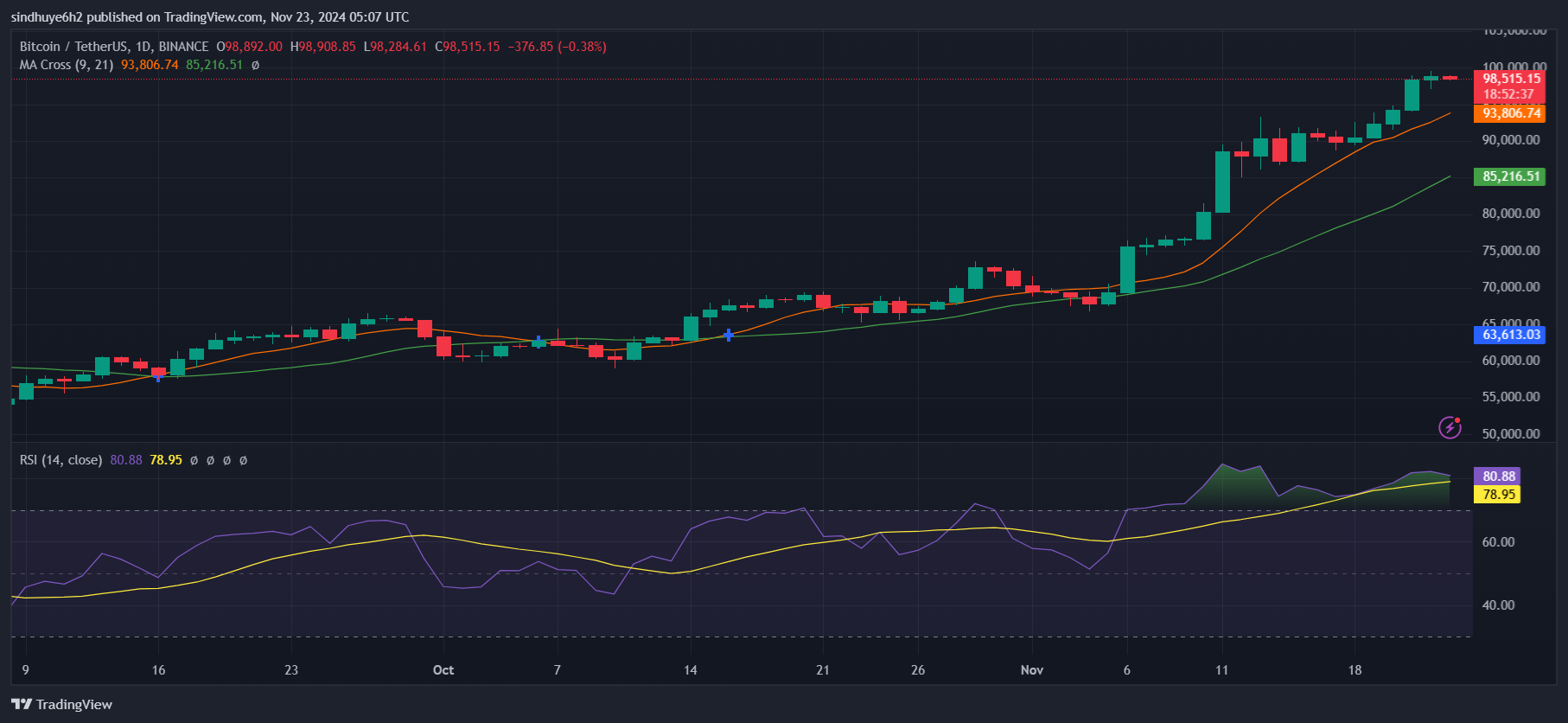
Task: Click the orange 93,806.74 value in MA Cross legend
Action: click(150, 65)
